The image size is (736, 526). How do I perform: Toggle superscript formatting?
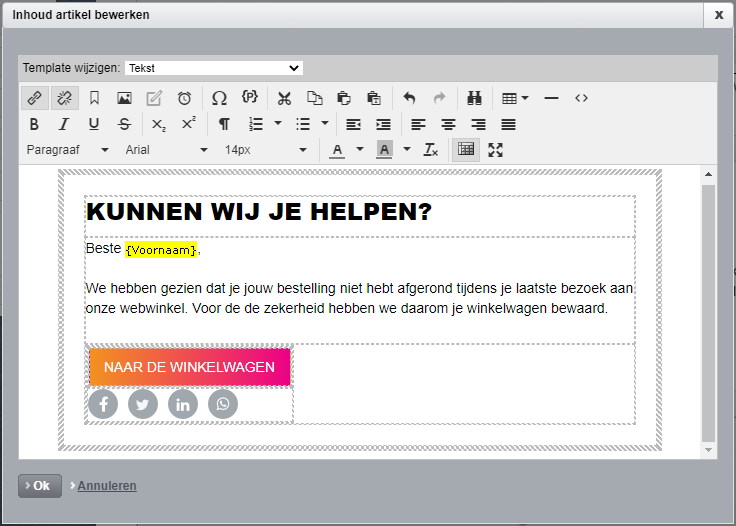tap(189, 124)
